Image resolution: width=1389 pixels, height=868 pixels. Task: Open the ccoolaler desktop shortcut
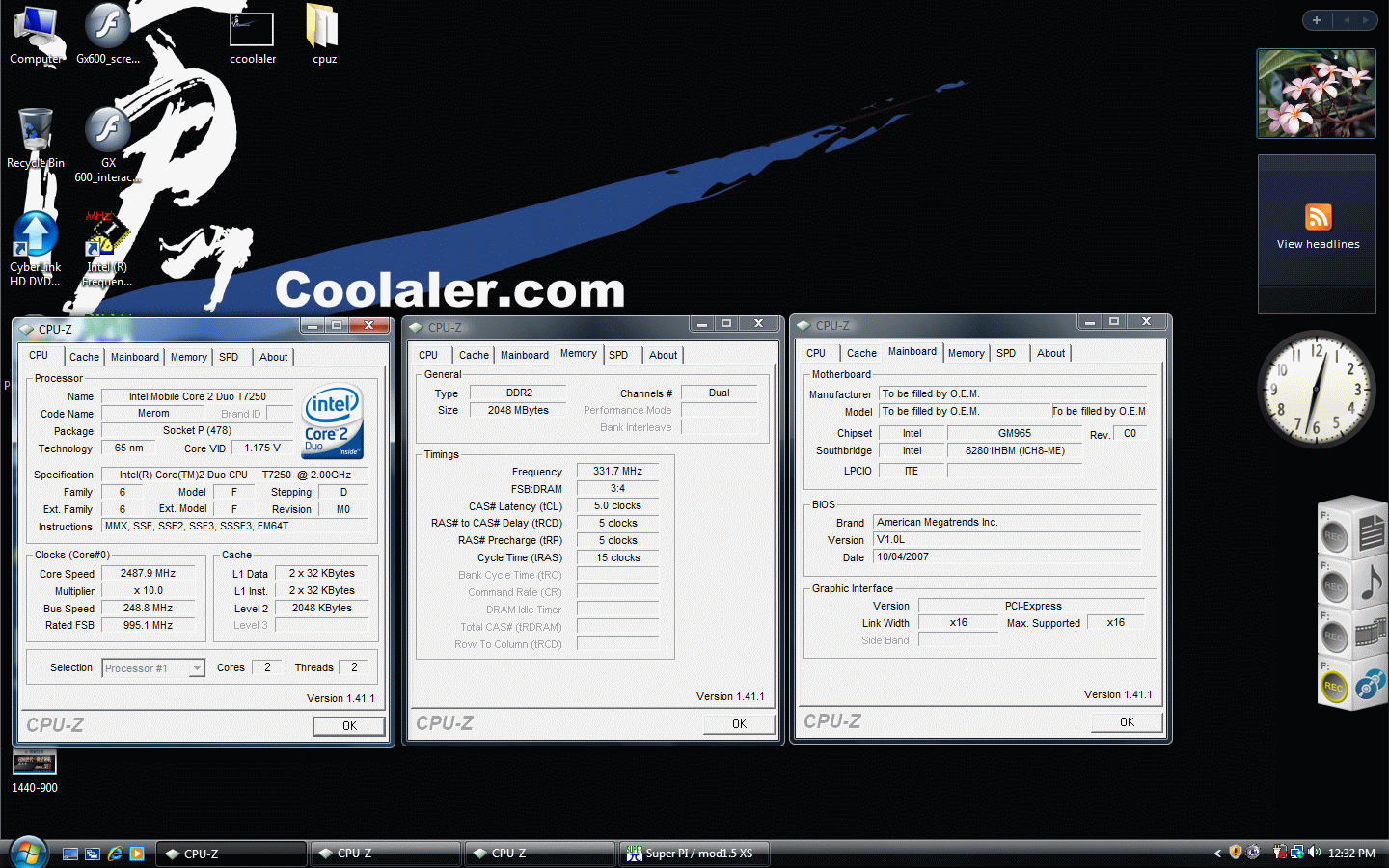pyautogui.click(x=253, y=37)
